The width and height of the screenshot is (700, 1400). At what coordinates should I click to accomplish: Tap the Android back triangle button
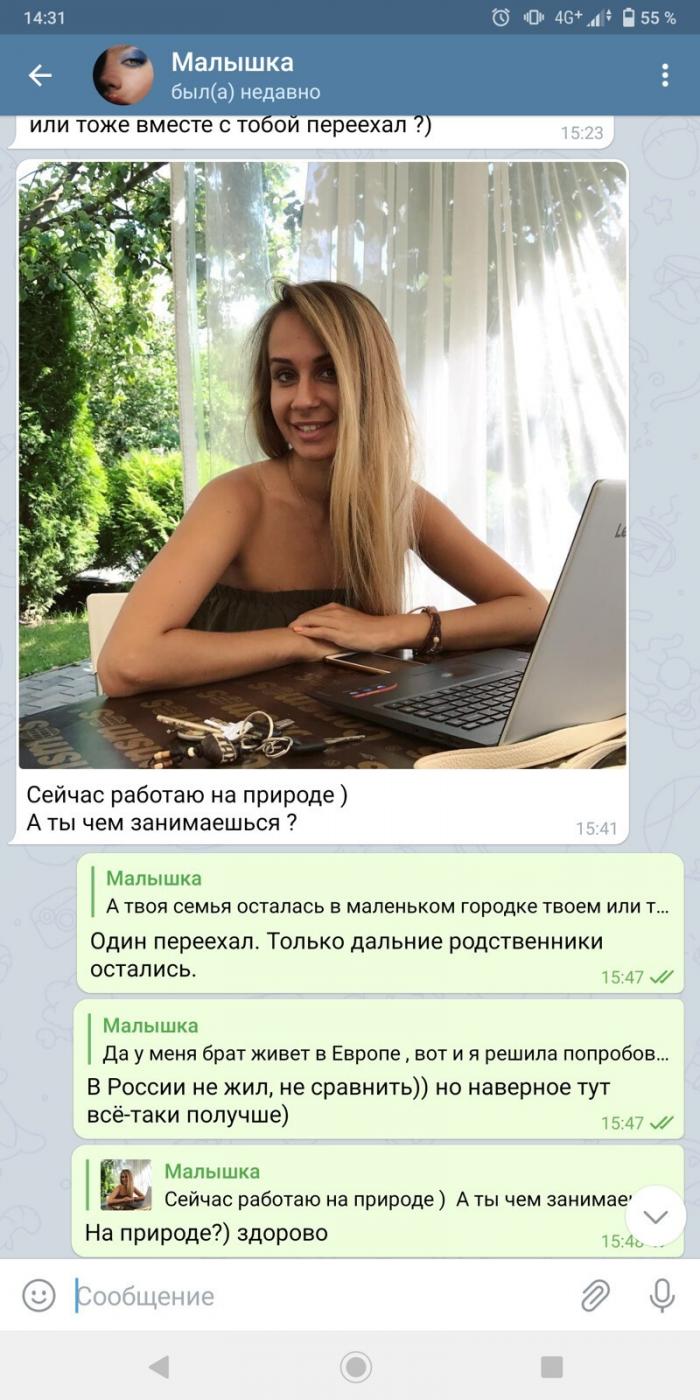pos(158,1366)
